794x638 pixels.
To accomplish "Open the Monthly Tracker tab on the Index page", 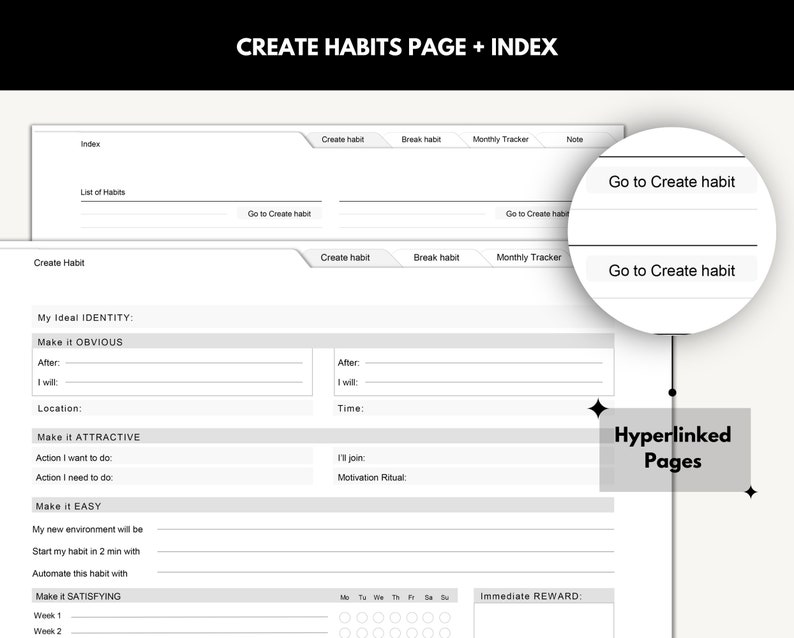I will point(500,139).
